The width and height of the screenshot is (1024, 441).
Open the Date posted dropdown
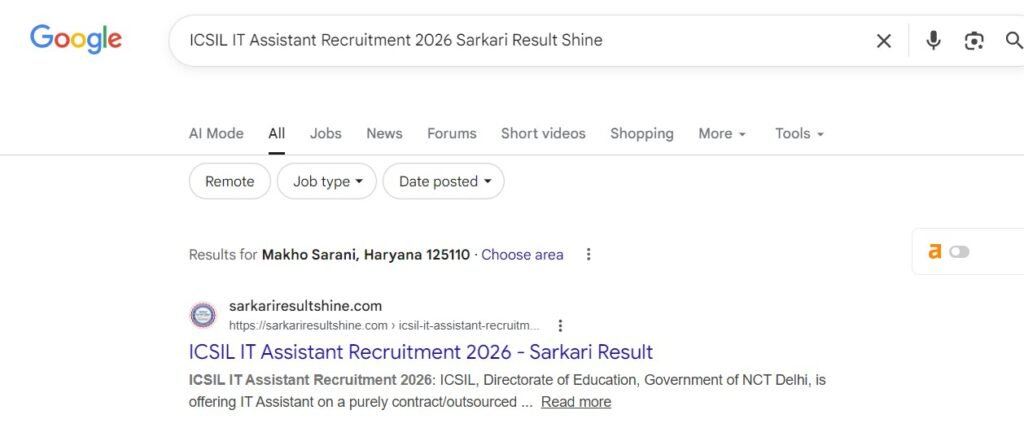(x=444, y=182)
